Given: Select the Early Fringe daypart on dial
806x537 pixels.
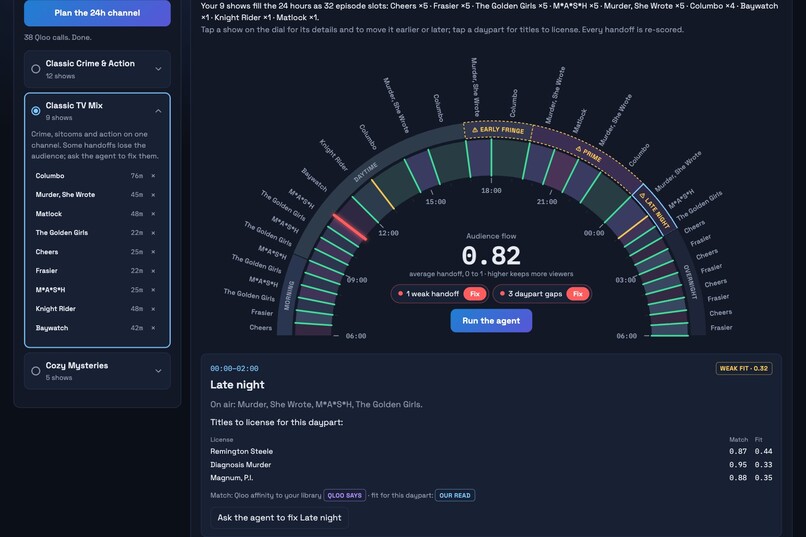Looking at the screenshot, I should click(498, 130).
